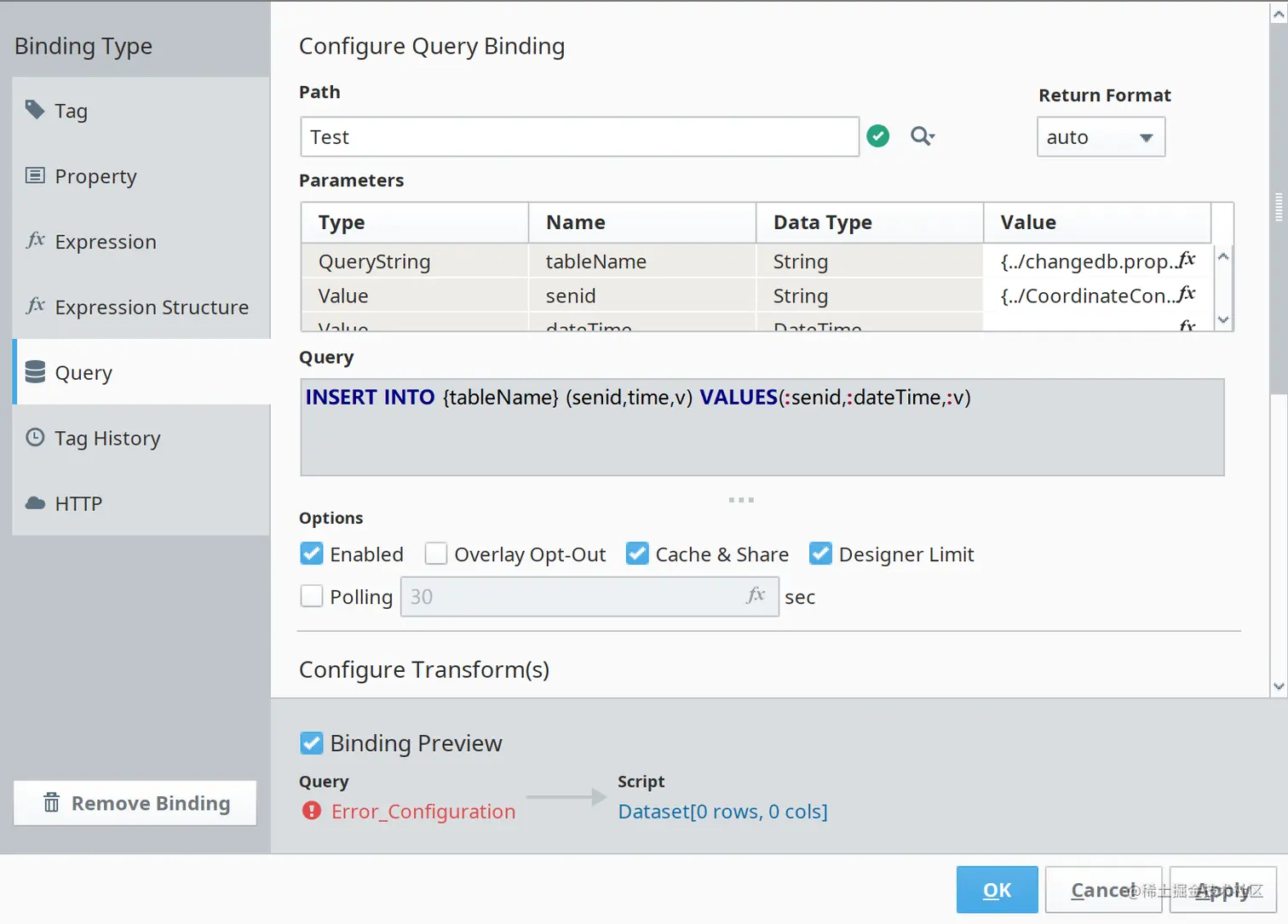
Task: Click fx icon on tableName parameter value
Action: [x=1187, y=260]
